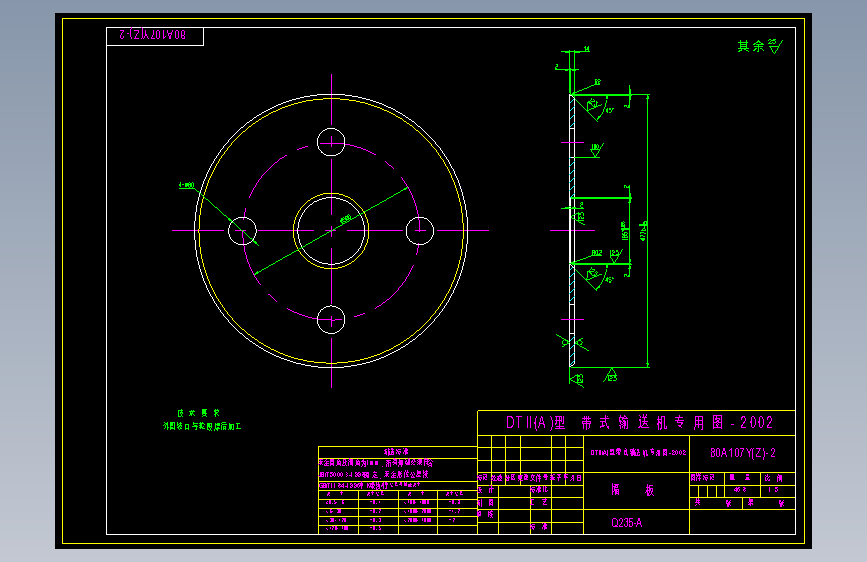Screen dimensions: 867x562
Task: Click the tolerance table heading row
Action: click(396, 452)
